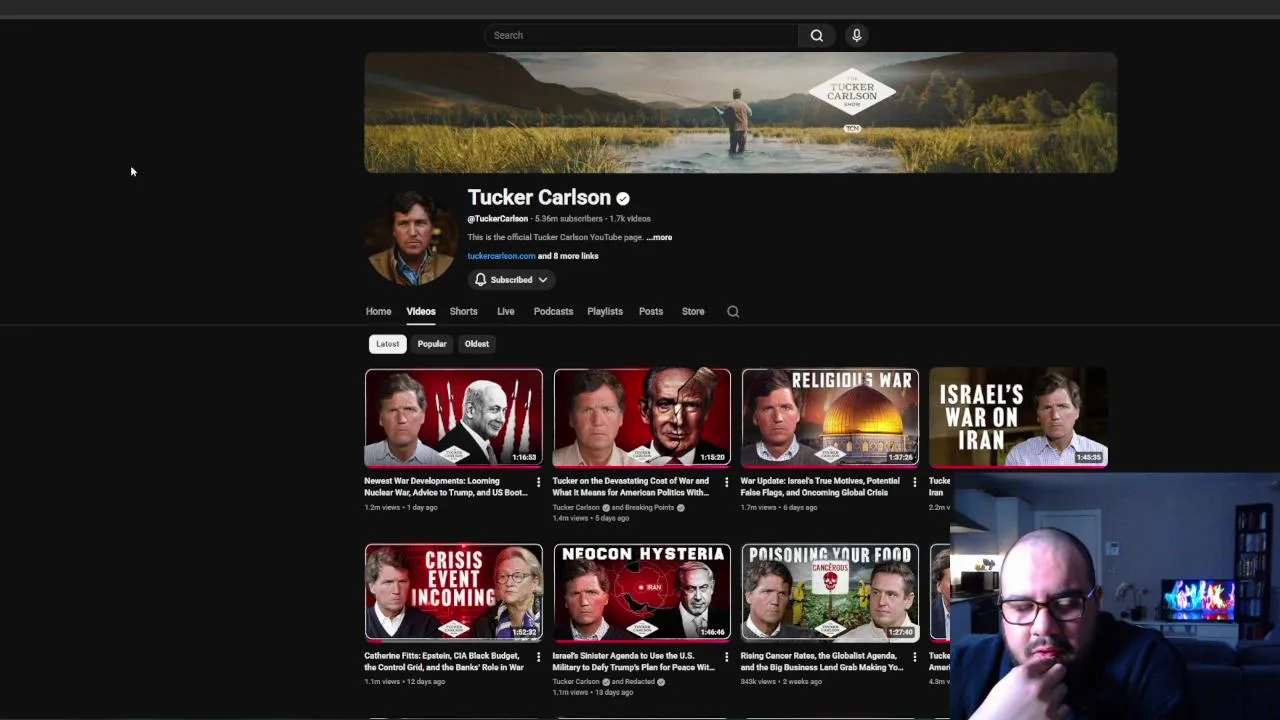This screenshot has width=1280, height=720.
Task: Open options menu for Catherine Fitts video
Action: click(538, 658)
